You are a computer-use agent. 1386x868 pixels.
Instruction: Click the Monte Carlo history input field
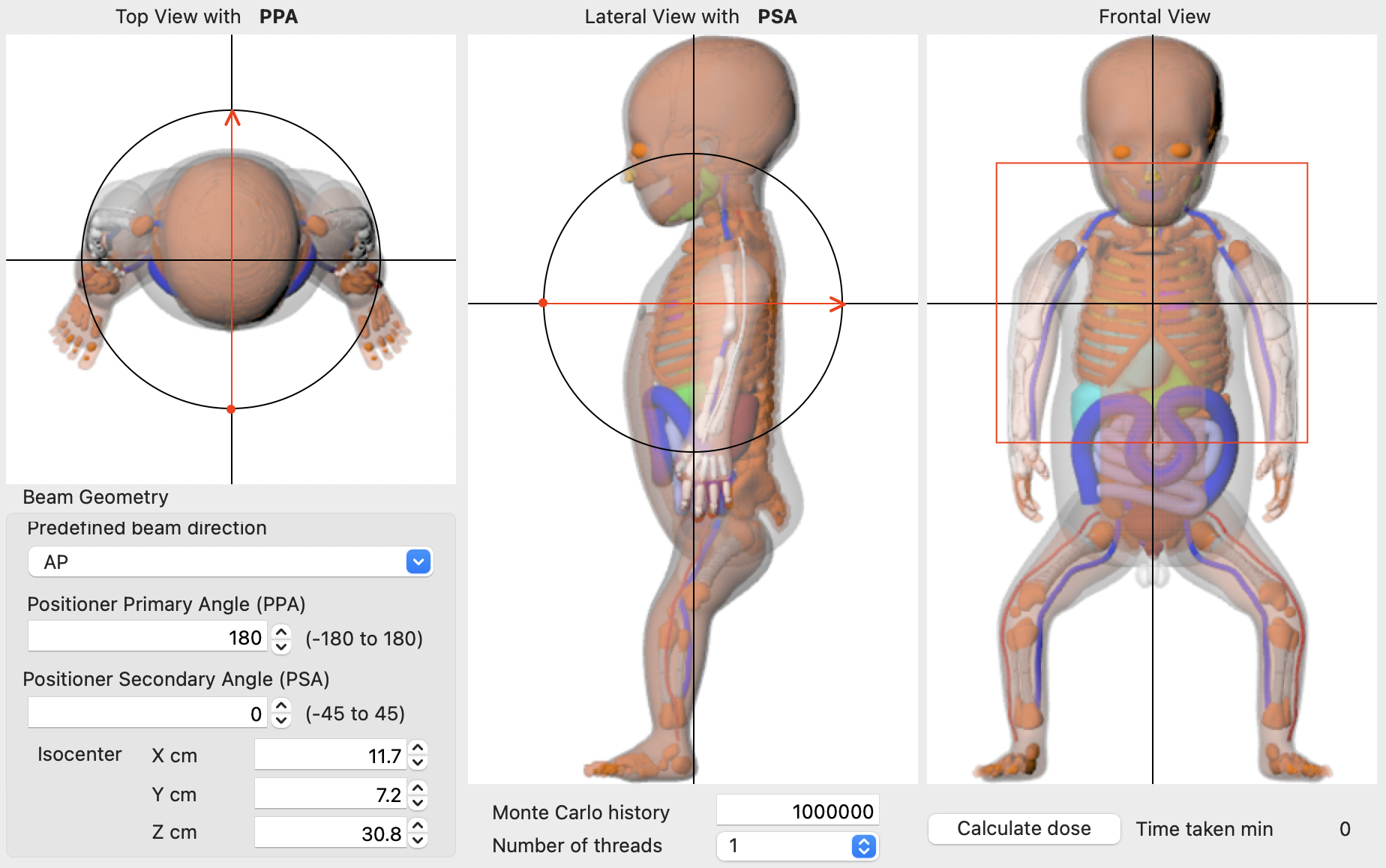click(x=798, y=810)
